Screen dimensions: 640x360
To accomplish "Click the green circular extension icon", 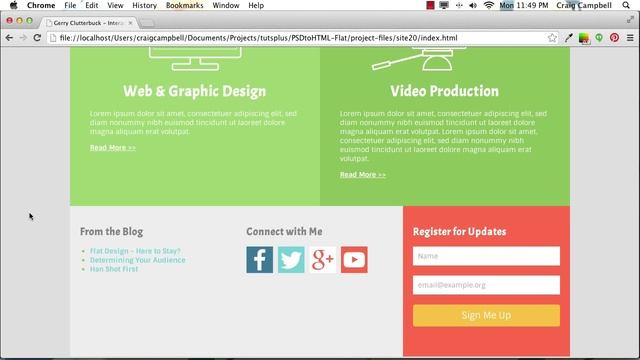I will pos(599,38).
